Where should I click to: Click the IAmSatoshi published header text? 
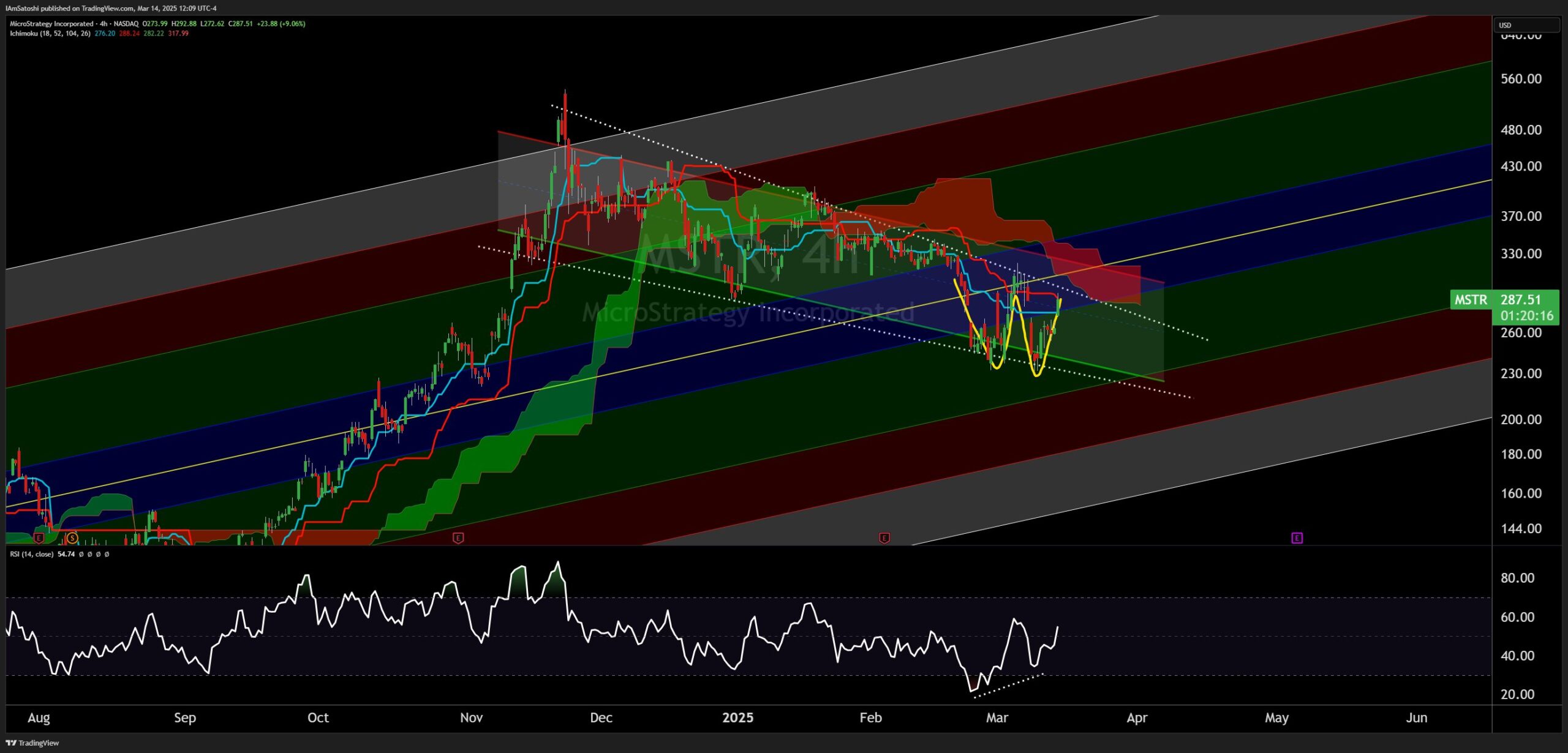pyautogui.click(x=111, y=8)
